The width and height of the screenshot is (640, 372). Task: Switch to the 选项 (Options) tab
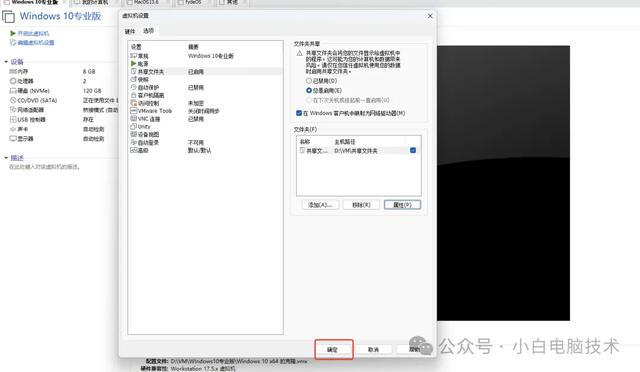(x=148, y=31)
